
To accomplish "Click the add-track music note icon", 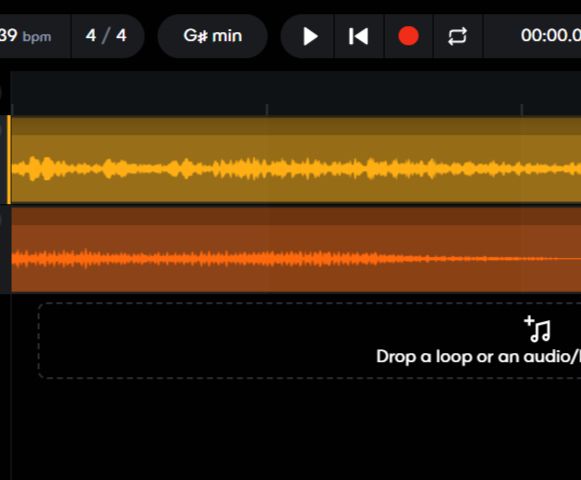I will pos(537,329).
